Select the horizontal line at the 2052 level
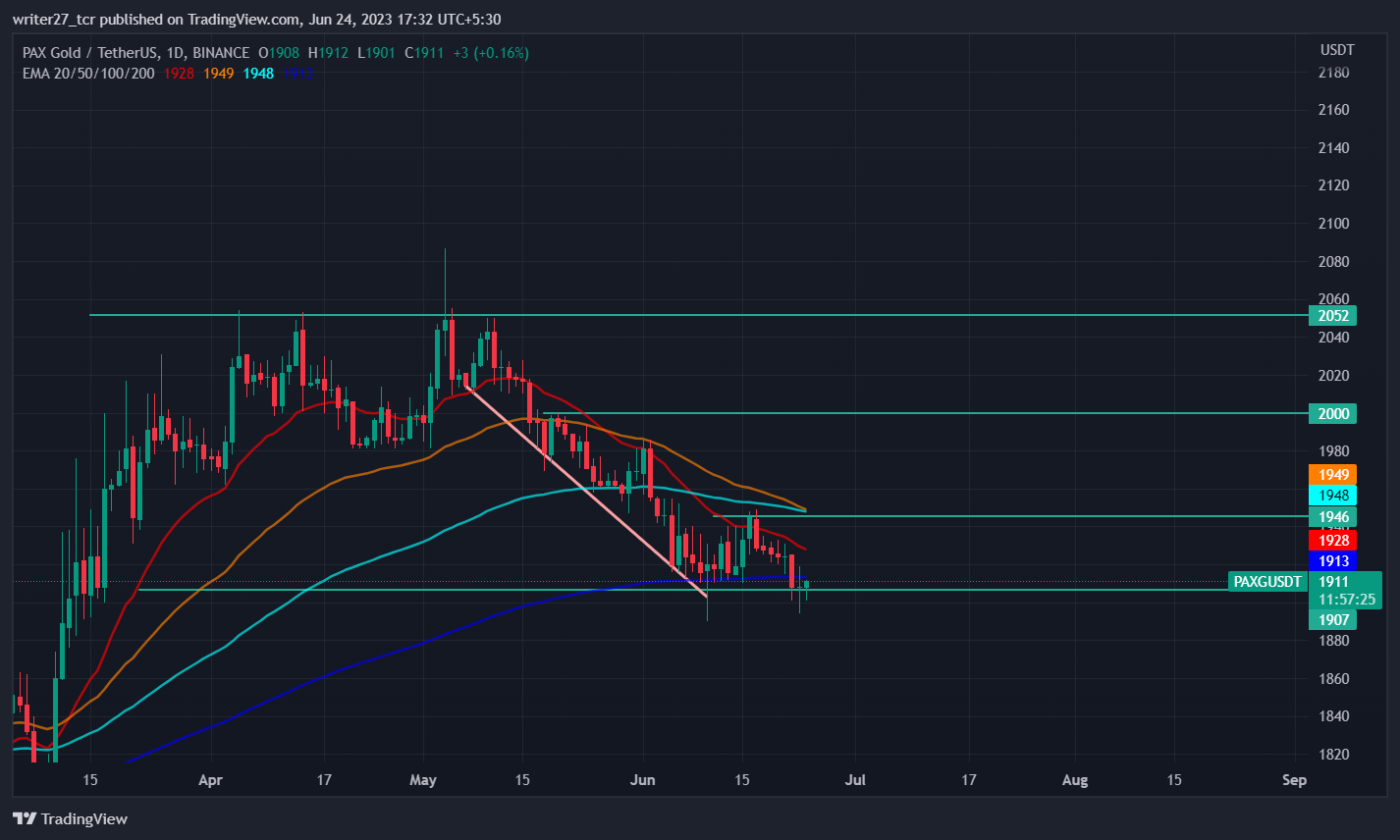Screen dimensions: 1400x840 coord(698,315)
